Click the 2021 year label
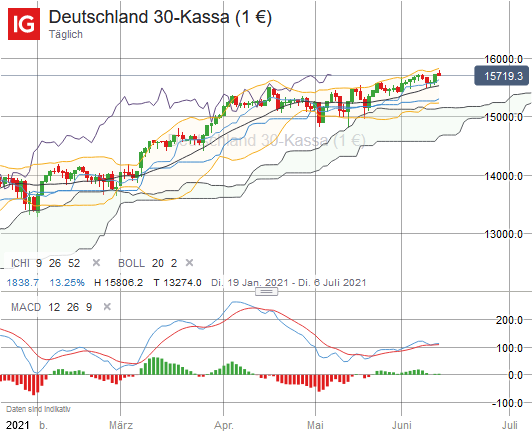532x434 pixels. pyautogui.click(x=18, y=425)
